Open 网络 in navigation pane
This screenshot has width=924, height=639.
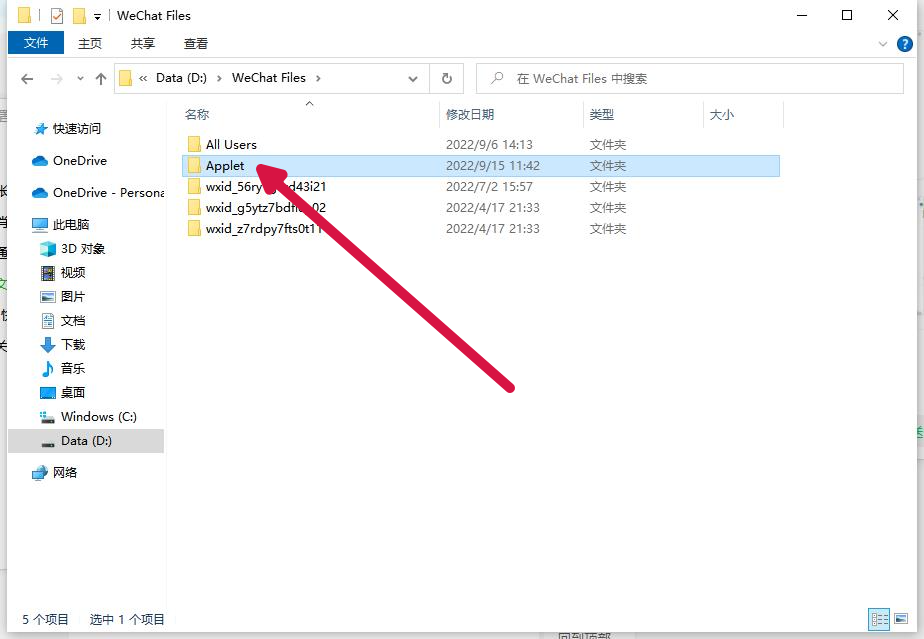pos(65,473)
